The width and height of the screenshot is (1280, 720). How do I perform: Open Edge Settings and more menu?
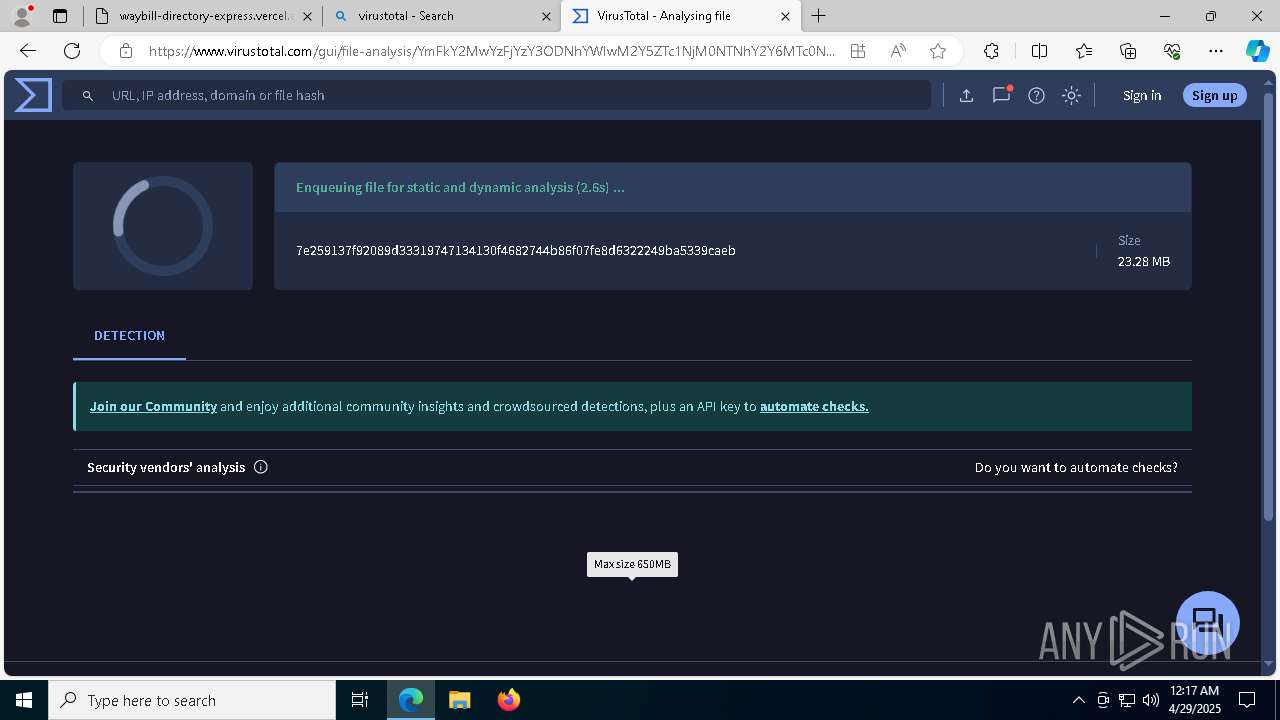1216,51
